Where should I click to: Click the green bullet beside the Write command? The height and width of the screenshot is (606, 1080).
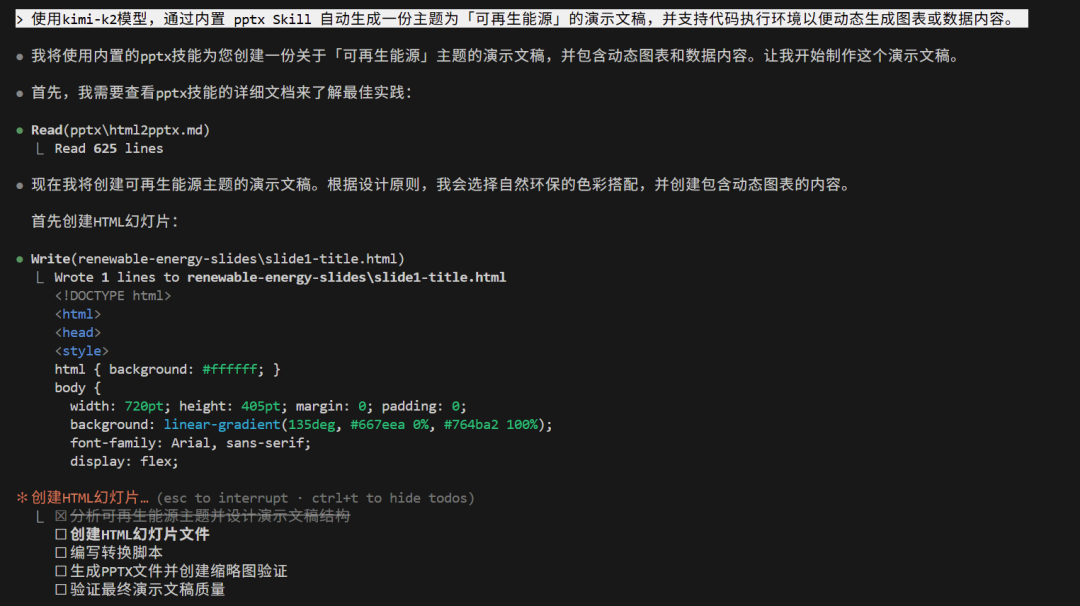pyautogui.click(x=20, y=259)
